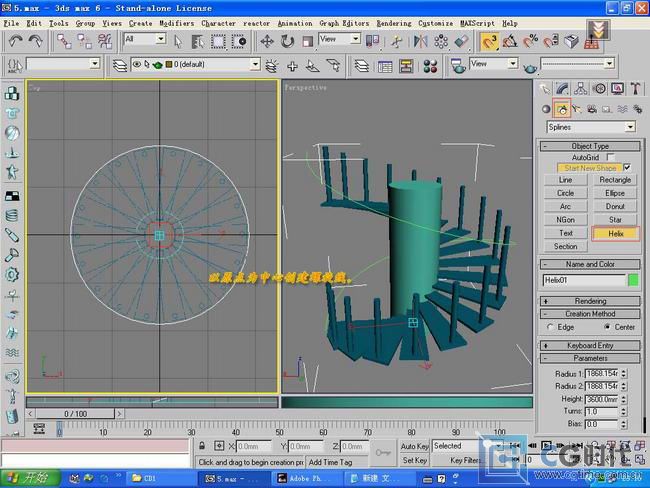Activate the Select and Scale tool
This screenshot has height=488, width=650.
(307, 41)
